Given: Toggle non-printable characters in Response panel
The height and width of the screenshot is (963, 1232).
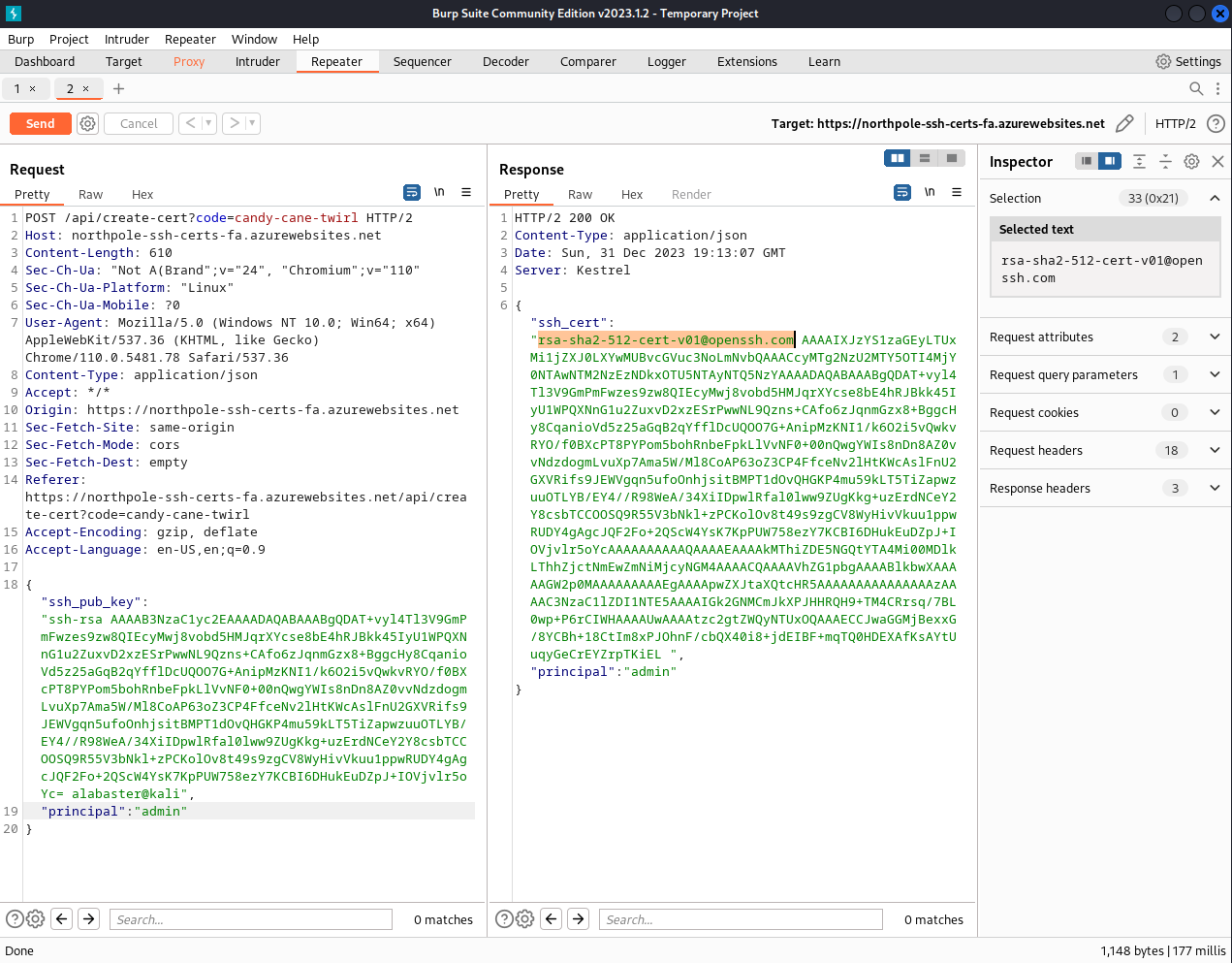Looking at the screenshot, I should 930,193.
